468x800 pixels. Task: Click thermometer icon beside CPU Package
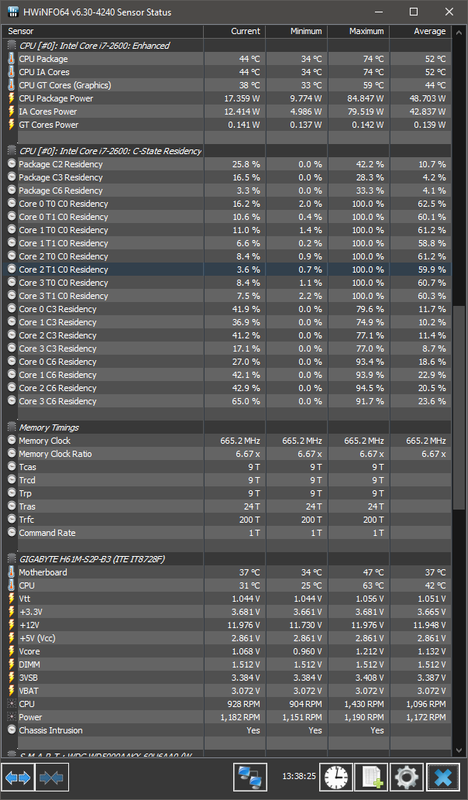click(x=11, y=59)
